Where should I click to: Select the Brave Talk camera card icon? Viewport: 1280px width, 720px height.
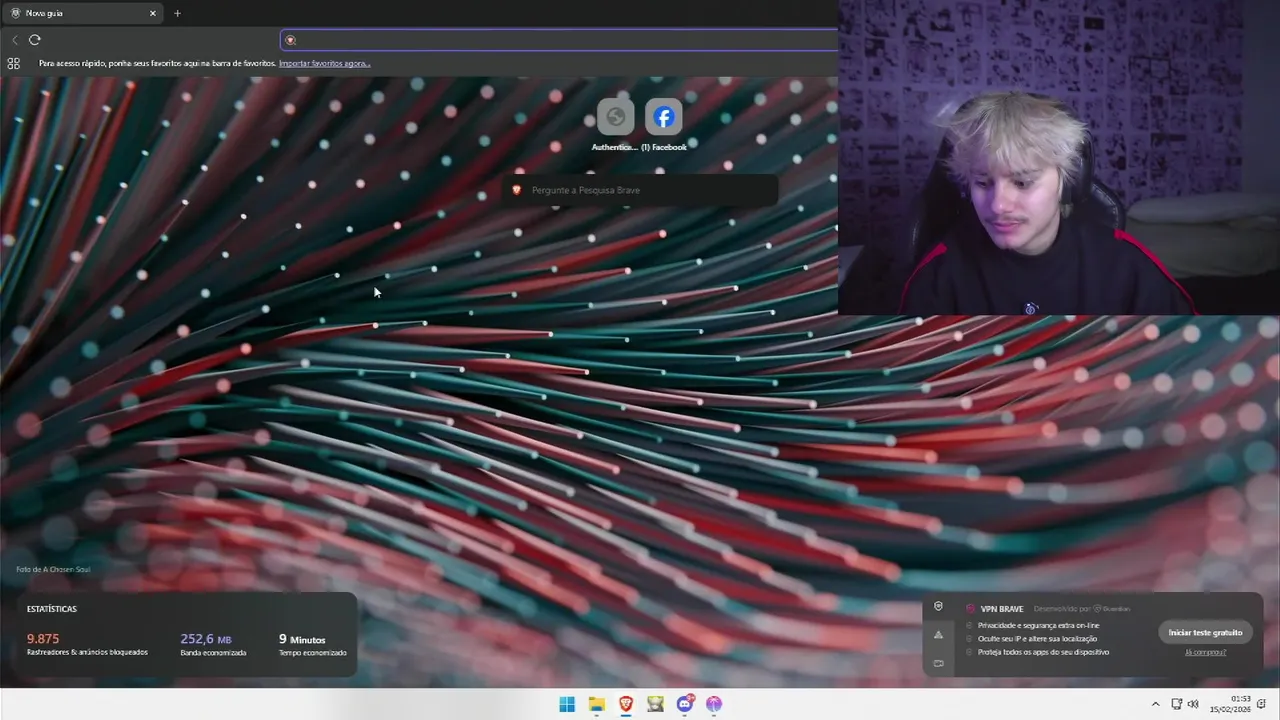(938, 663)
